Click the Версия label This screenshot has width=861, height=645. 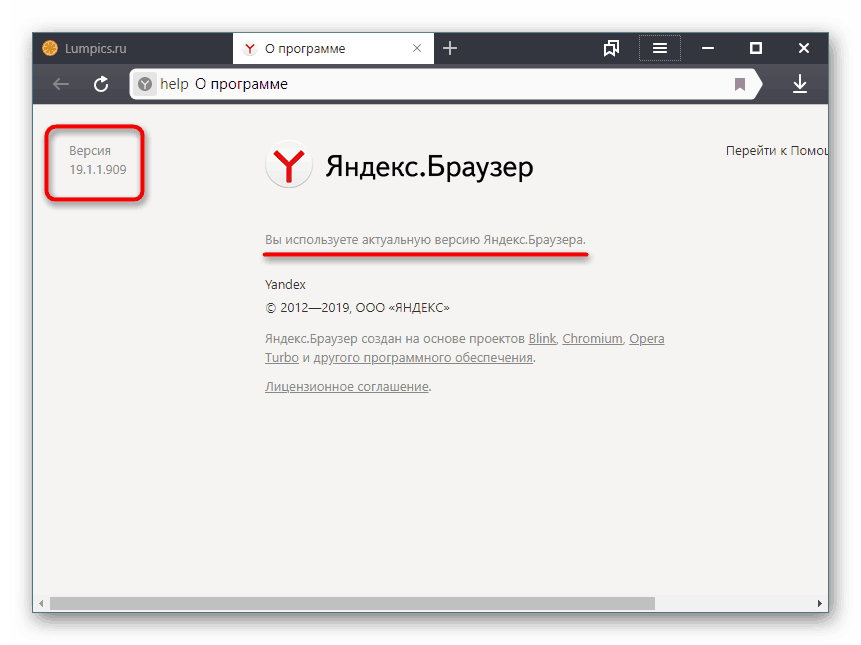(x=90, y=150)
